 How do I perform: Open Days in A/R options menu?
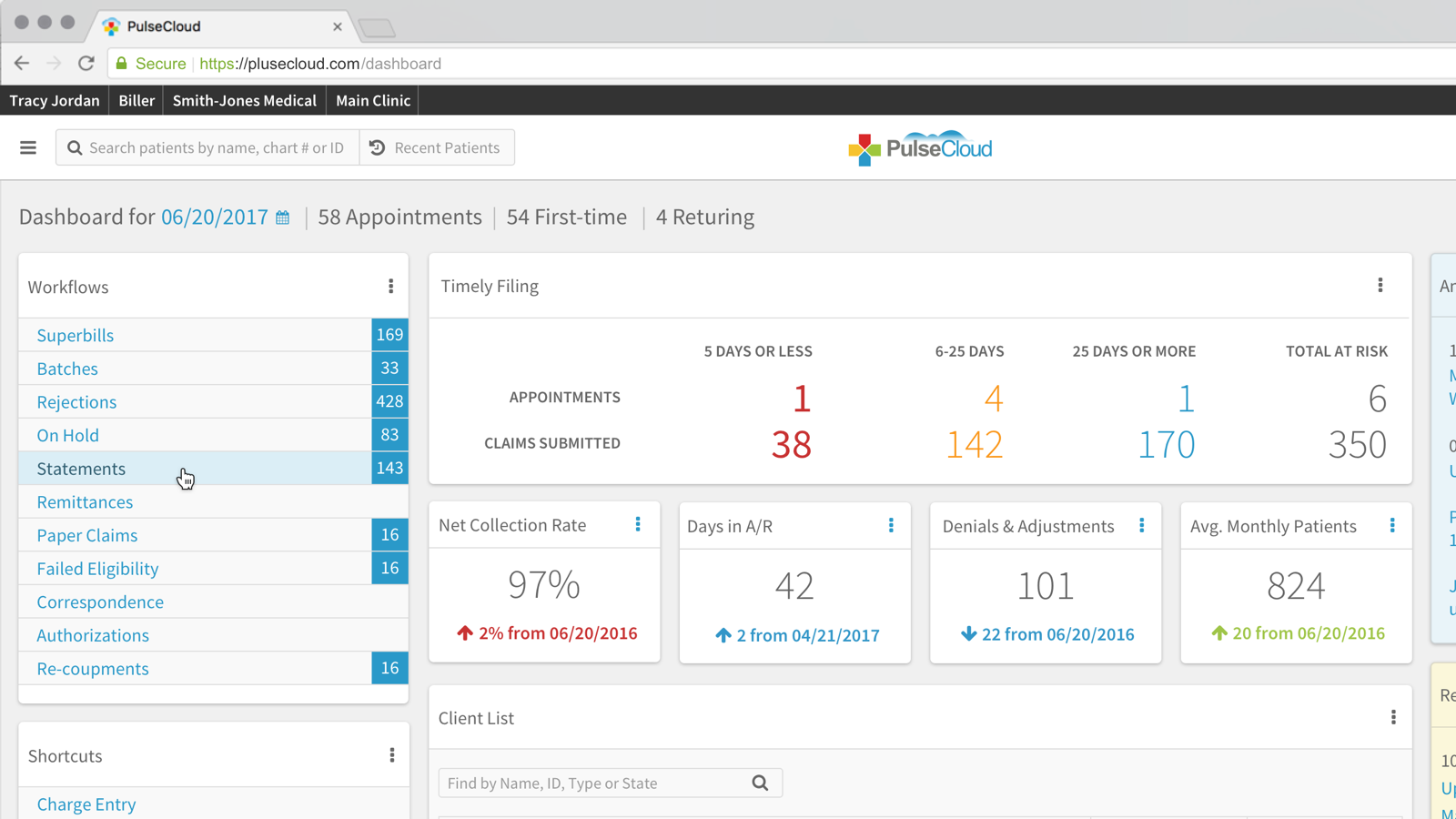pyautogui.click(x=891, y=526)
